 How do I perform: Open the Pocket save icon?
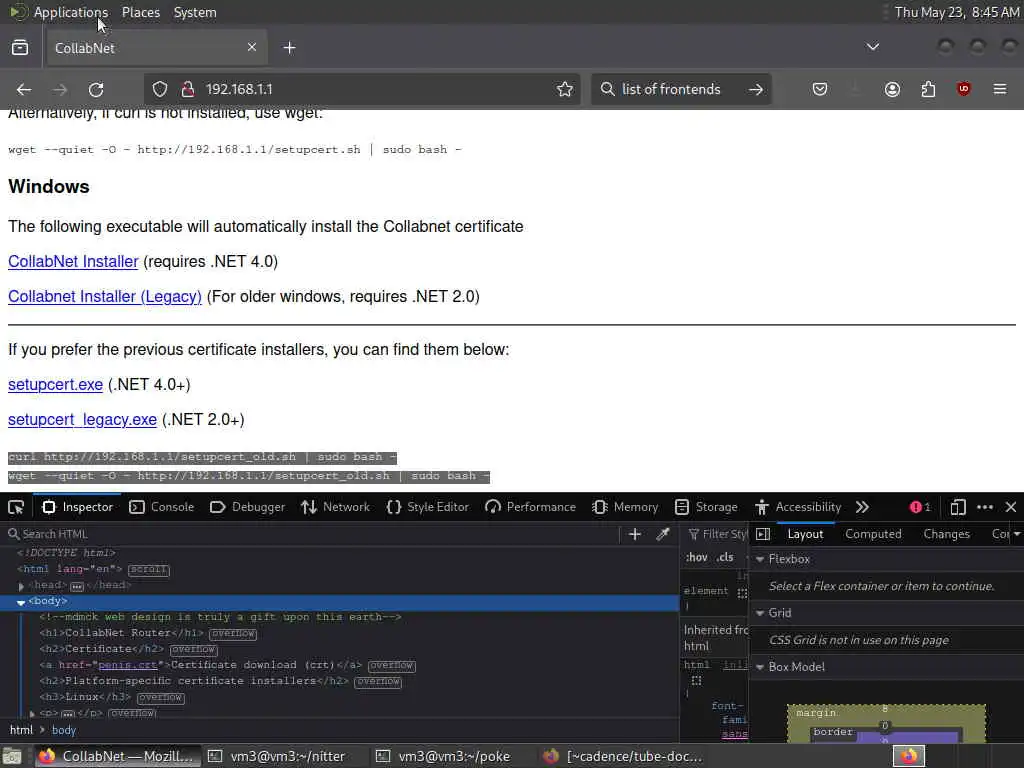click(820, 89)
